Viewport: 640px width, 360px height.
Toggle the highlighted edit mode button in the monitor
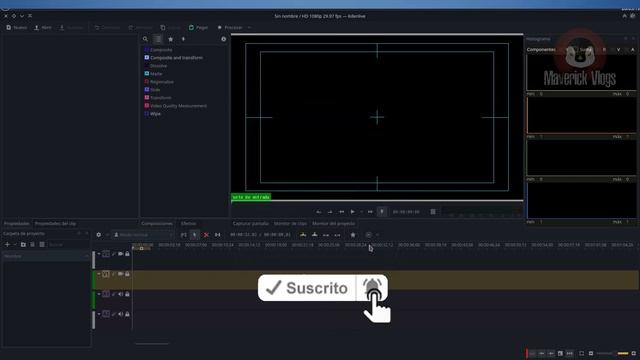382,212
